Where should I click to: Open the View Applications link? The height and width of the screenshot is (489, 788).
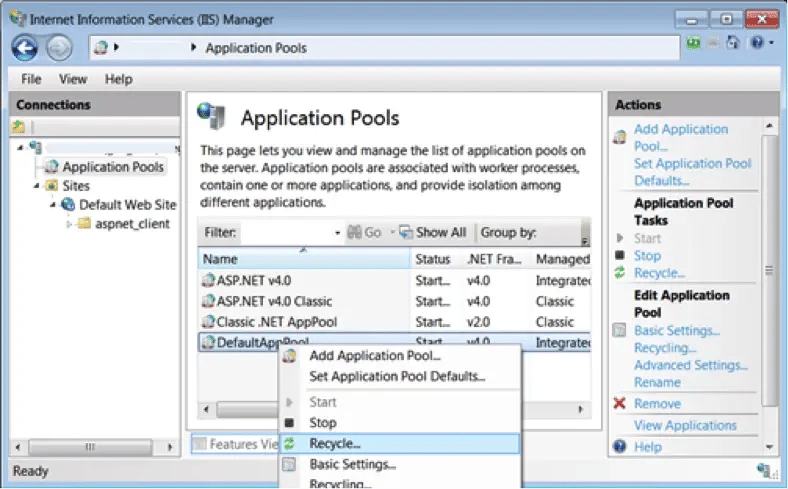(686, 425)
